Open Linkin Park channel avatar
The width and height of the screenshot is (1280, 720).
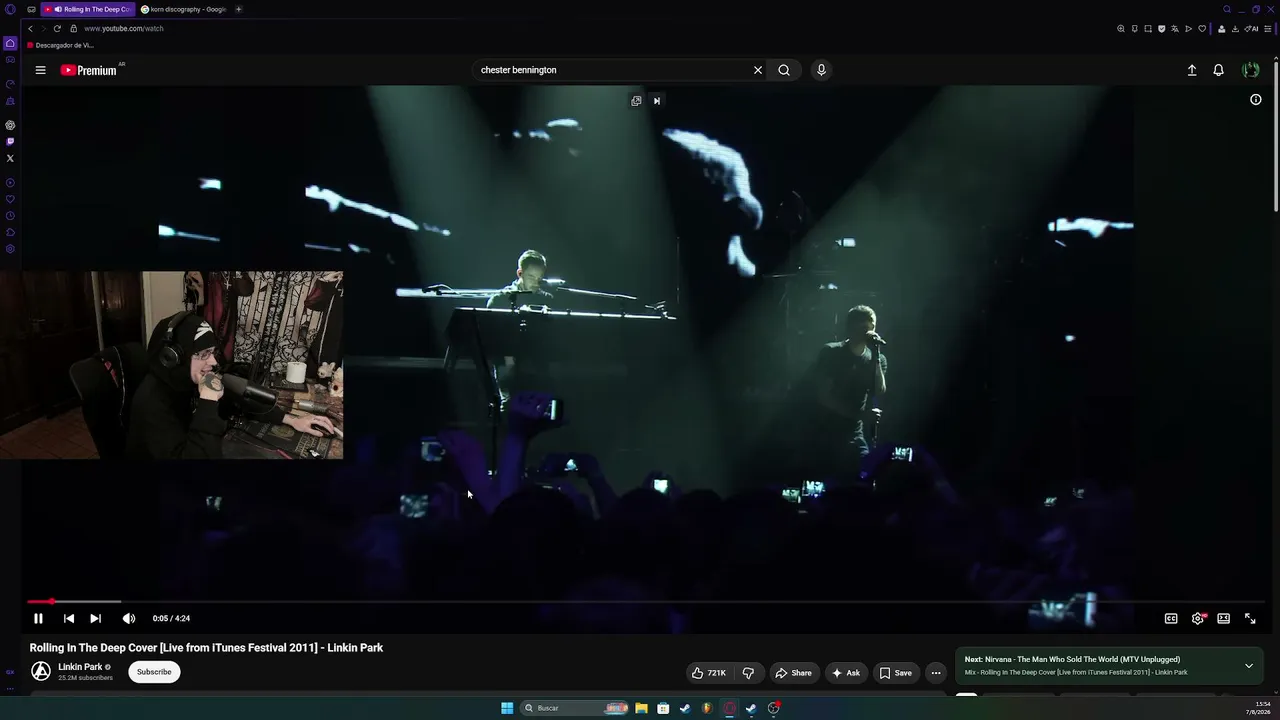(41, 671)
